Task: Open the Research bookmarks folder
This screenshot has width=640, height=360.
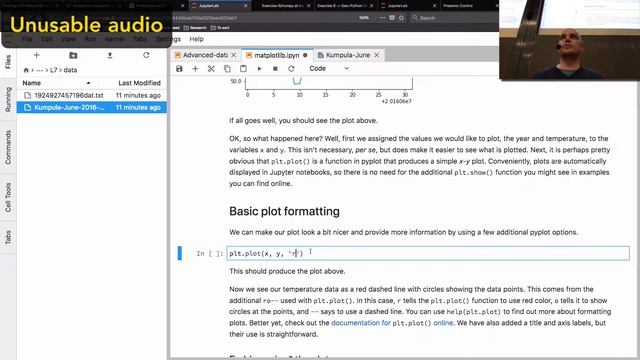Action: click(x=195, y=28)
